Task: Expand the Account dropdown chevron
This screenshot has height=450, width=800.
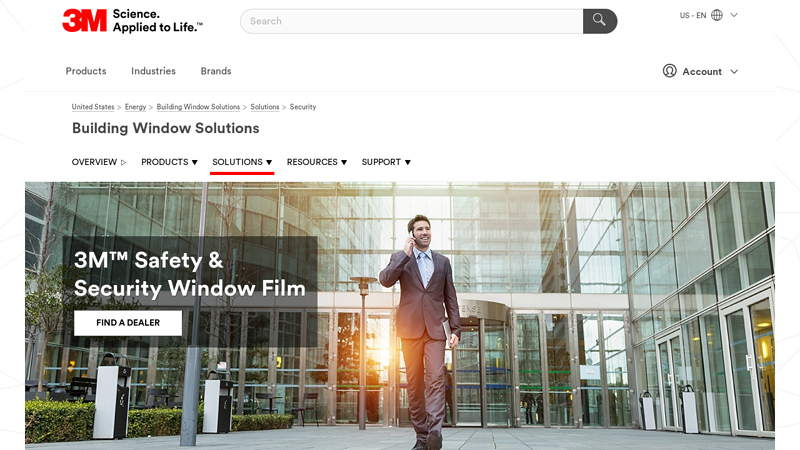Action: click(734, 72)
